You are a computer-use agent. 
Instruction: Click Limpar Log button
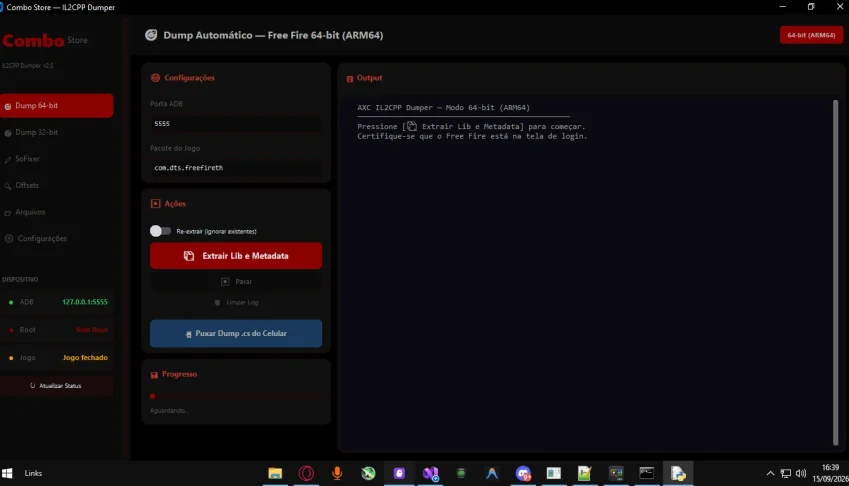236,303
